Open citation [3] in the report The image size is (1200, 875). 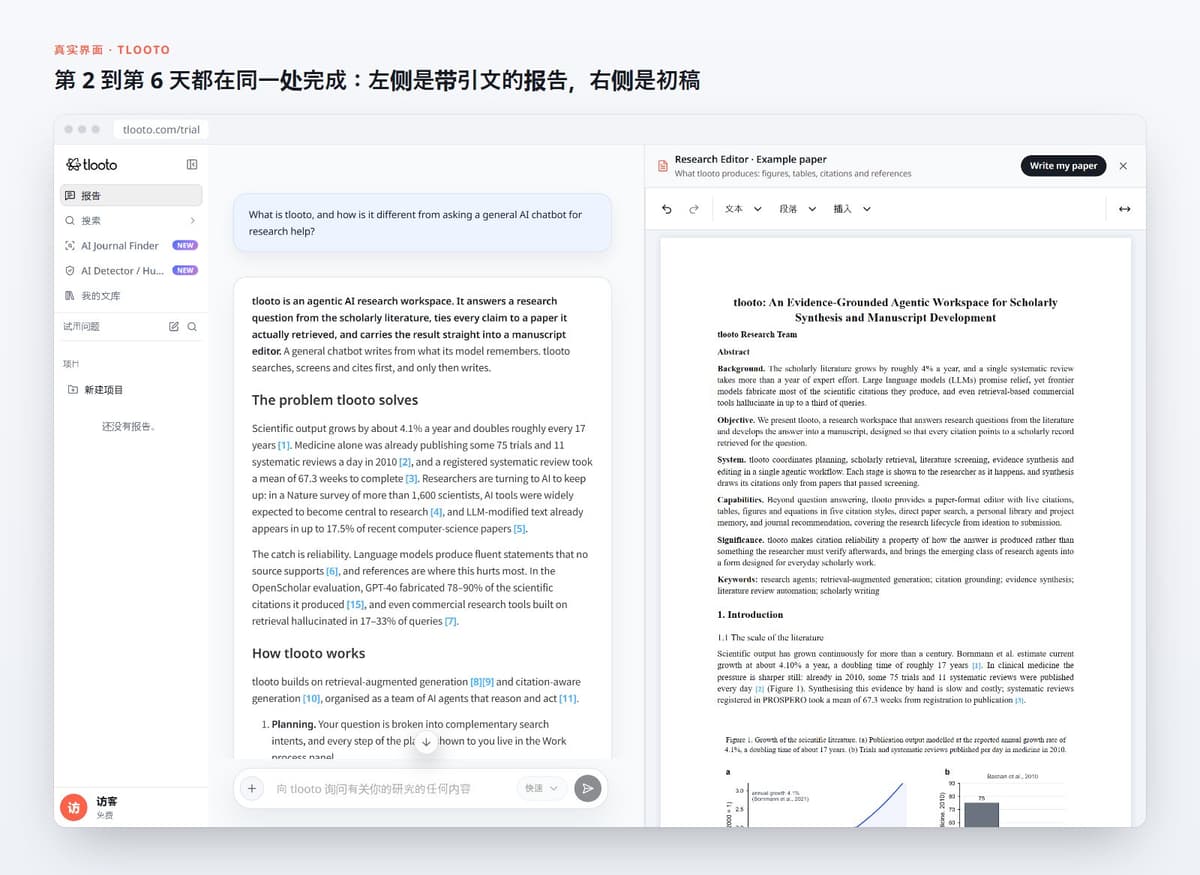click(x=411, y=479)
